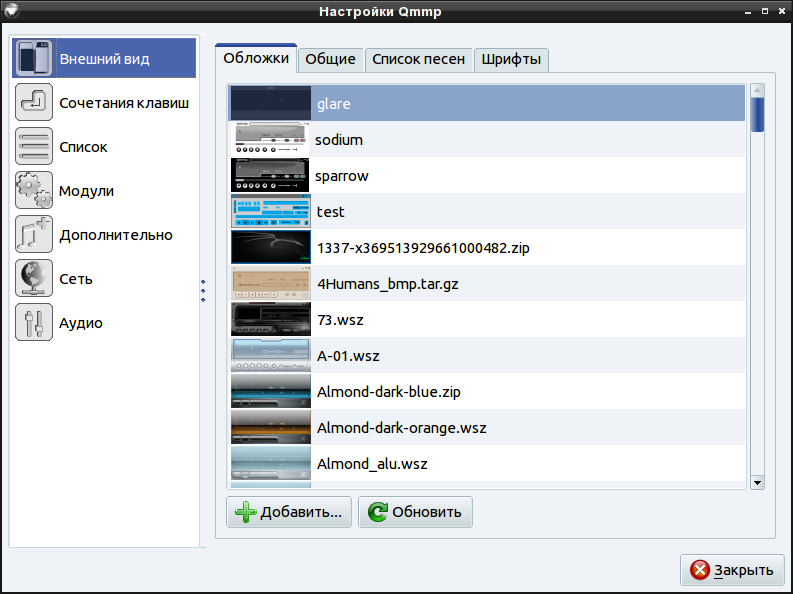Screen dimensions: 793x594
Task: Click the Обновить button label
Action: [427, 512]
